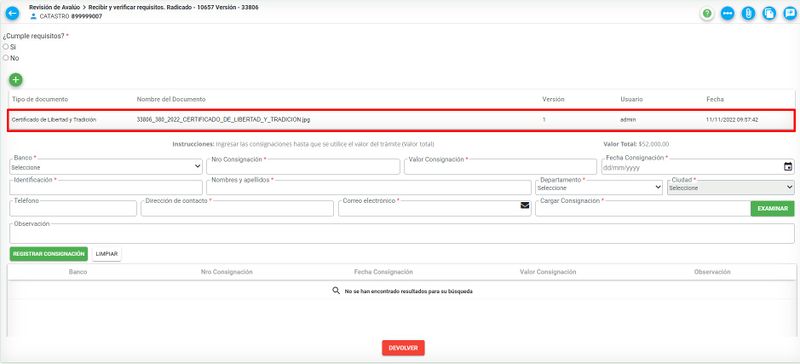Click the Observación table header
Image resolution: width=800 pixels, height=364 pixels.
pyautogui.click(x=712, y=272)
